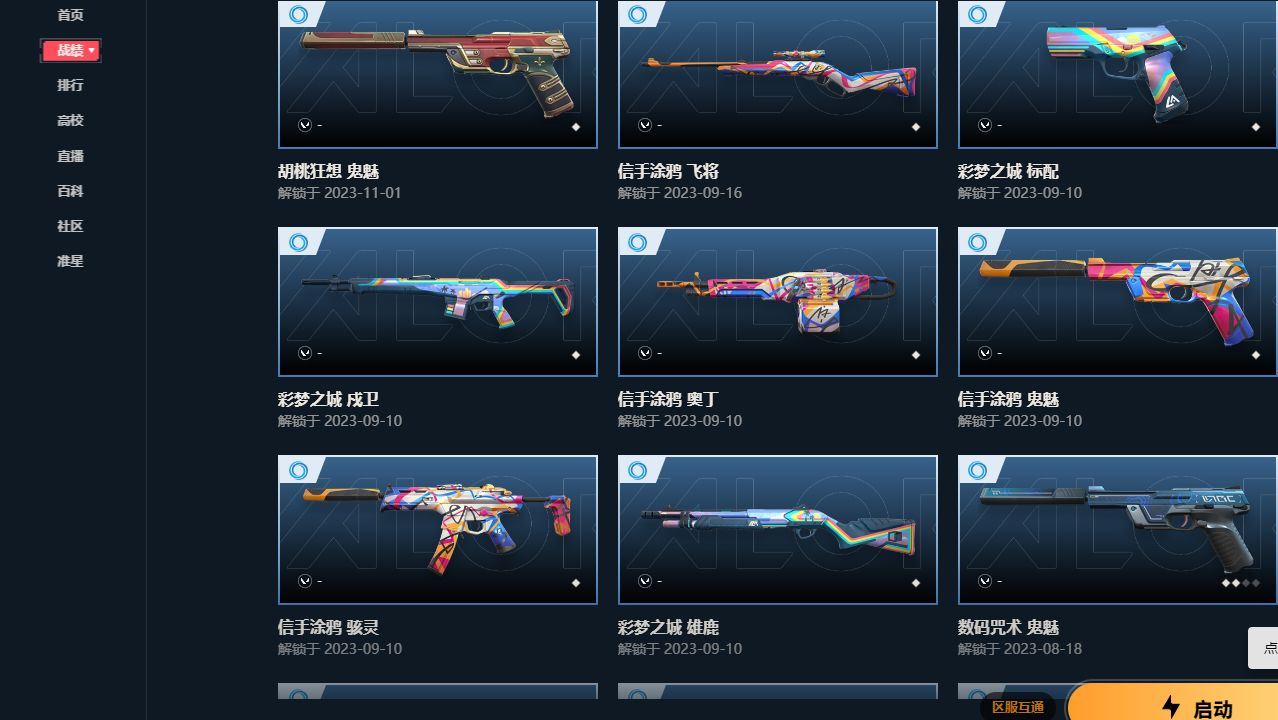Expand the chevron circle on 彩梦之城 雄鹿 card
The width and height of the screenshot is (1278, 720).
tap(645, 581)
